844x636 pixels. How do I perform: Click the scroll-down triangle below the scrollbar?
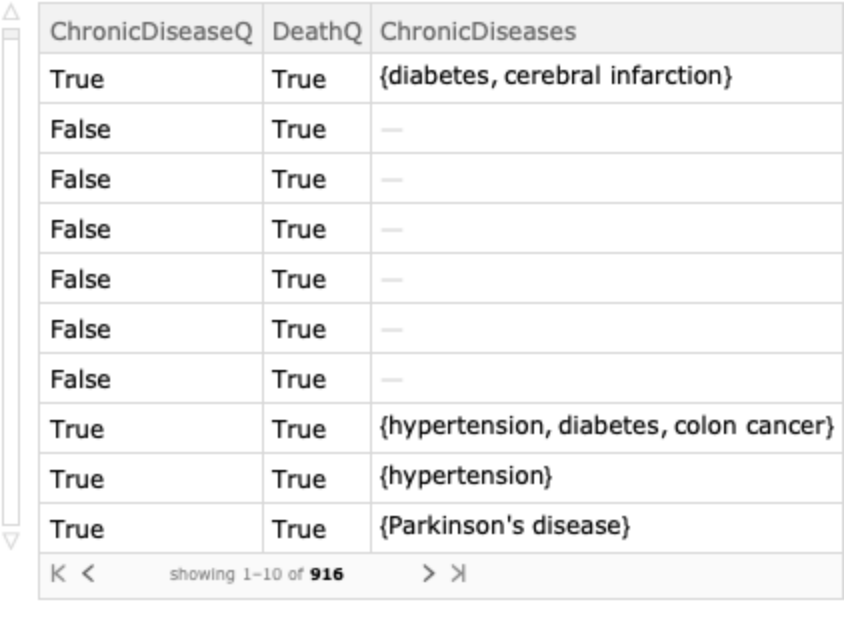11,540
